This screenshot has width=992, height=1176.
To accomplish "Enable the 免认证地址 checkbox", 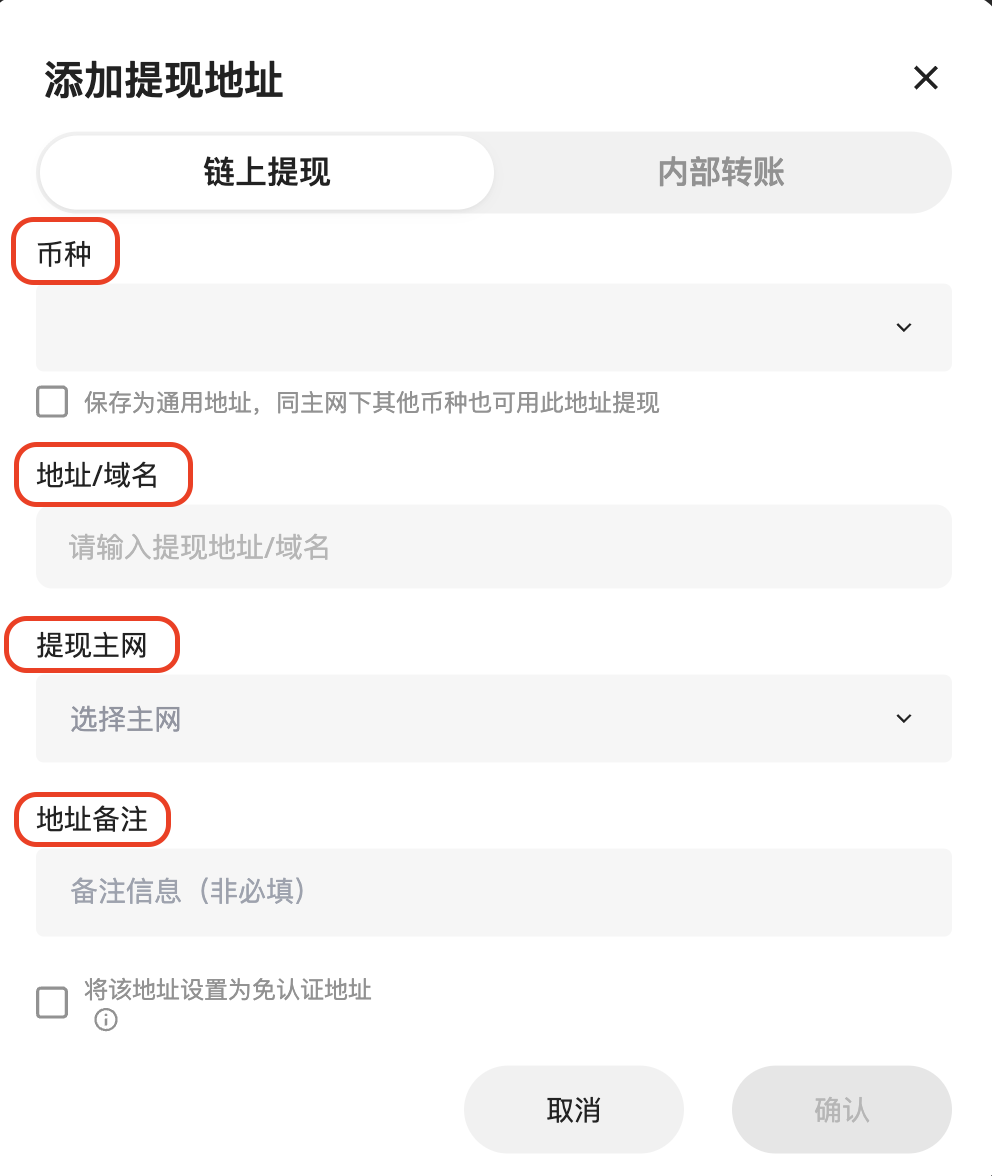I will (x=52, y=1002).
